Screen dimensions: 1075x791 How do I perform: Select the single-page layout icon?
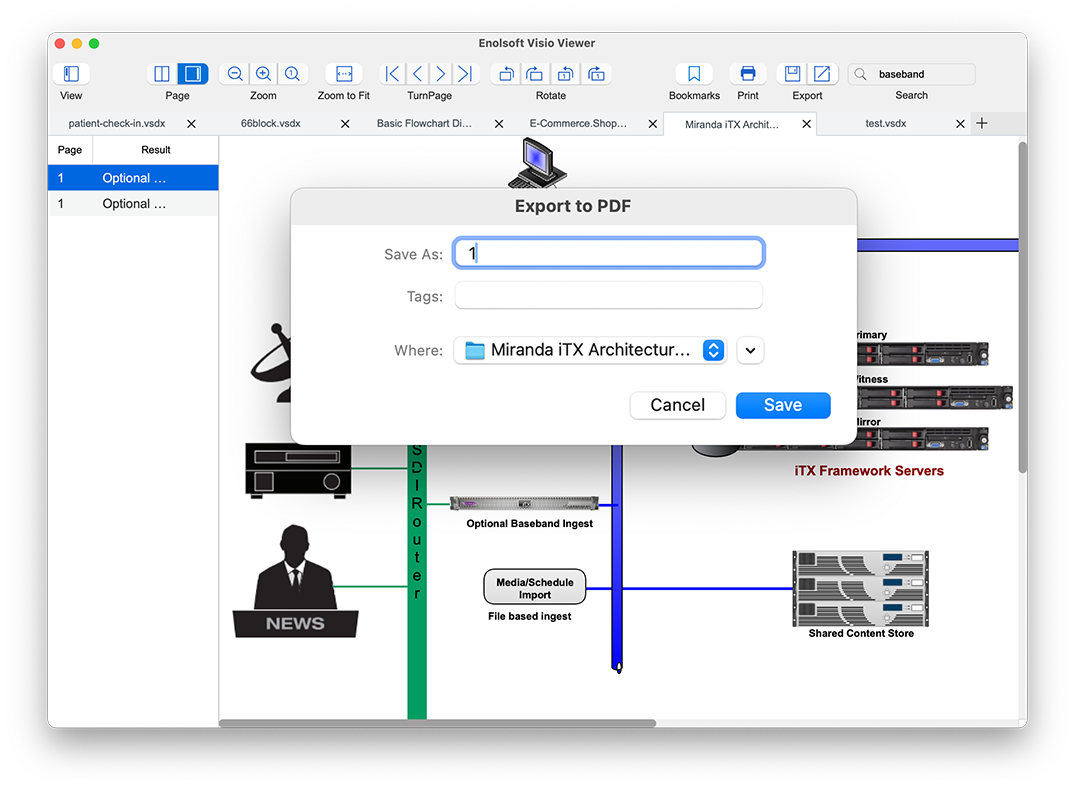(192, 74)
